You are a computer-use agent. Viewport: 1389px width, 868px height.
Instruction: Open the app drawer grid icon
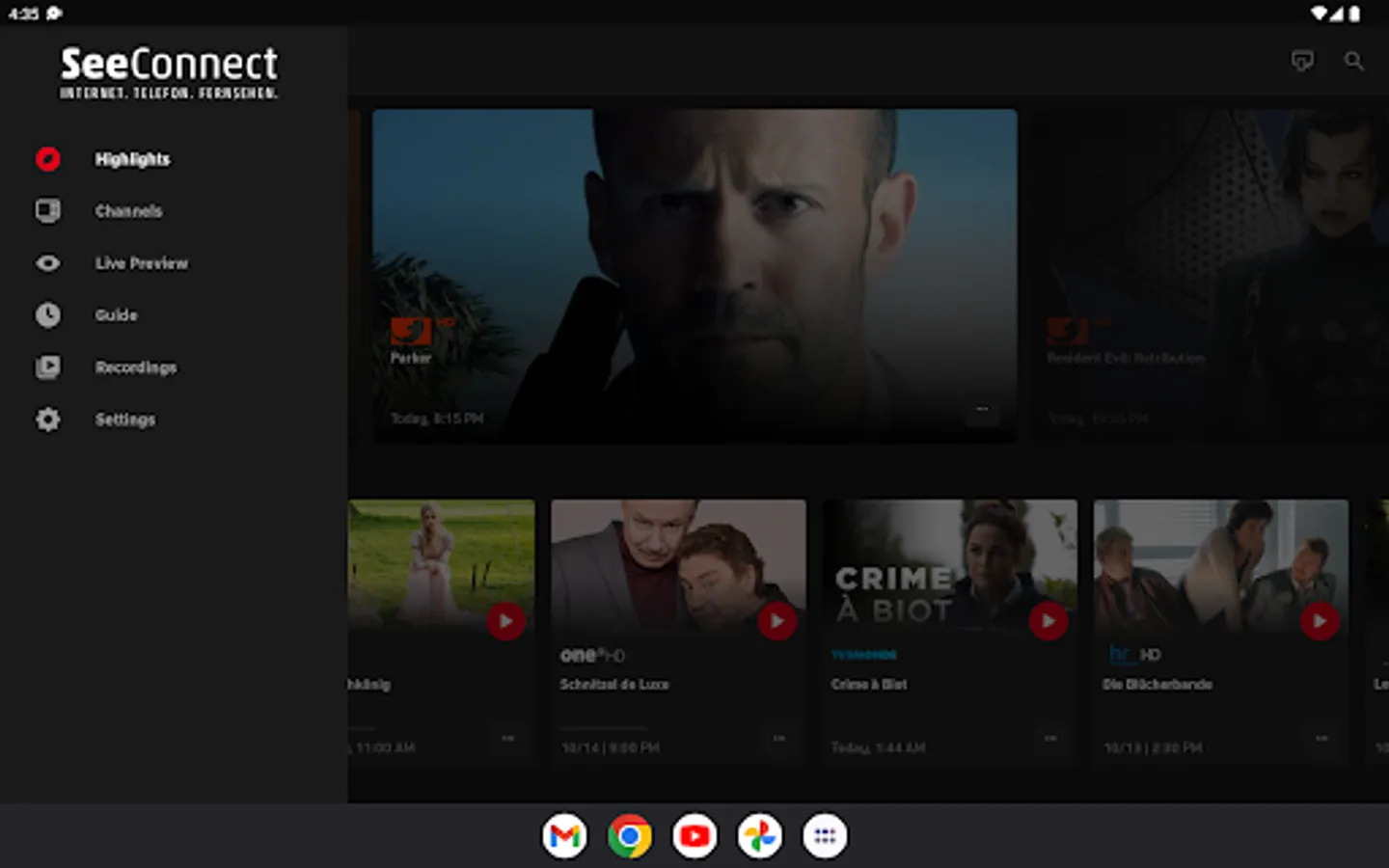point(825,836)
